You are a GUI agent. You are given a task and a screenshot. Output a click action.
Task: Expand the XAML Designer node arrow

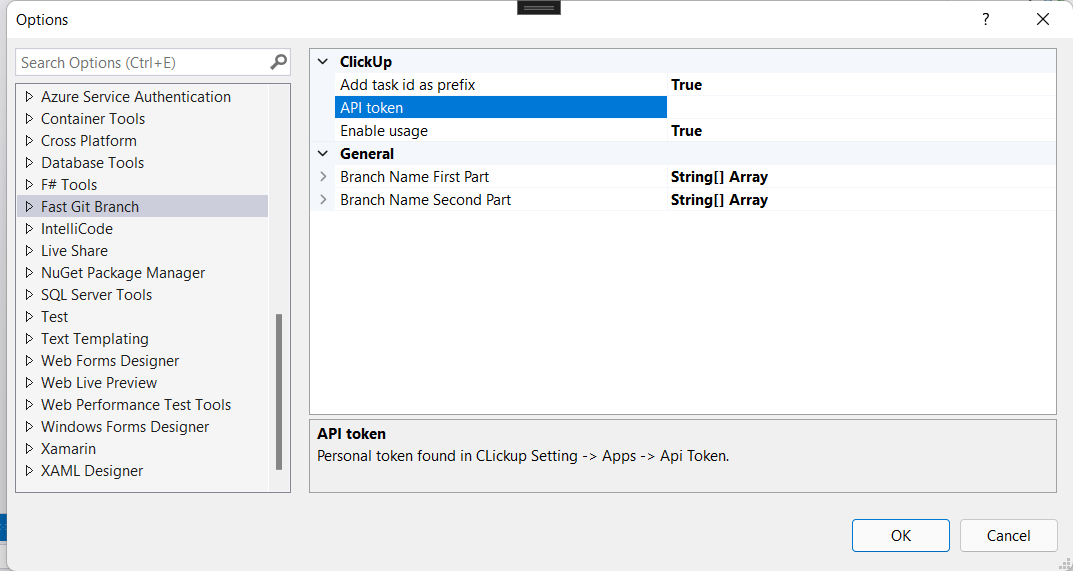point(29,470)
